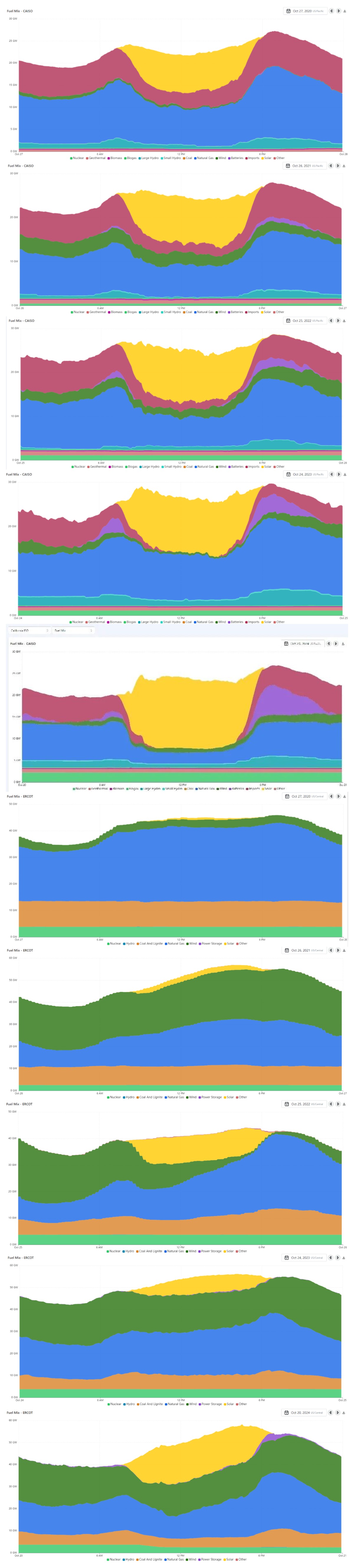354x1568 pixels.
Task: Toggle Solar in CAISO Oct 27, 2020 legend
Action: coord(267,158)
